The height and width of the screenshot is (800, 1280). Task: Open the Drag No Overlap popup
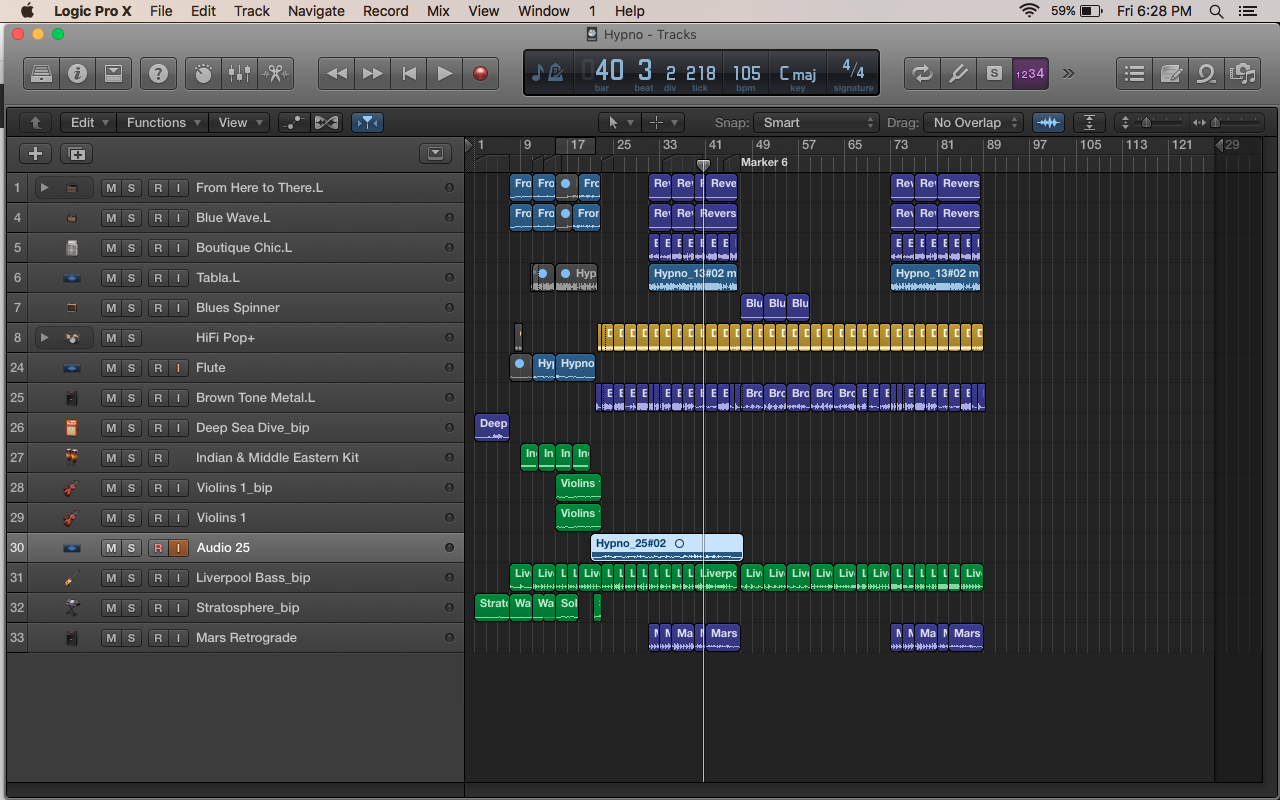click(x=973, y=123)
